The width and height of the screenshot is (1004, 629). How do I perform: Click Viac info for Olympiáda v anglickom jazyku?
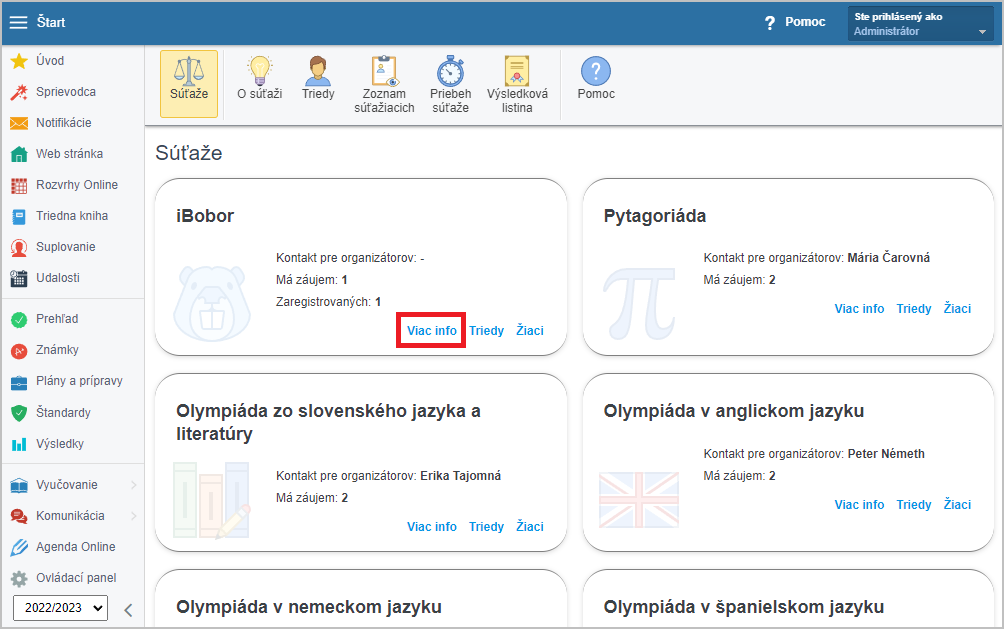(859, 505)
